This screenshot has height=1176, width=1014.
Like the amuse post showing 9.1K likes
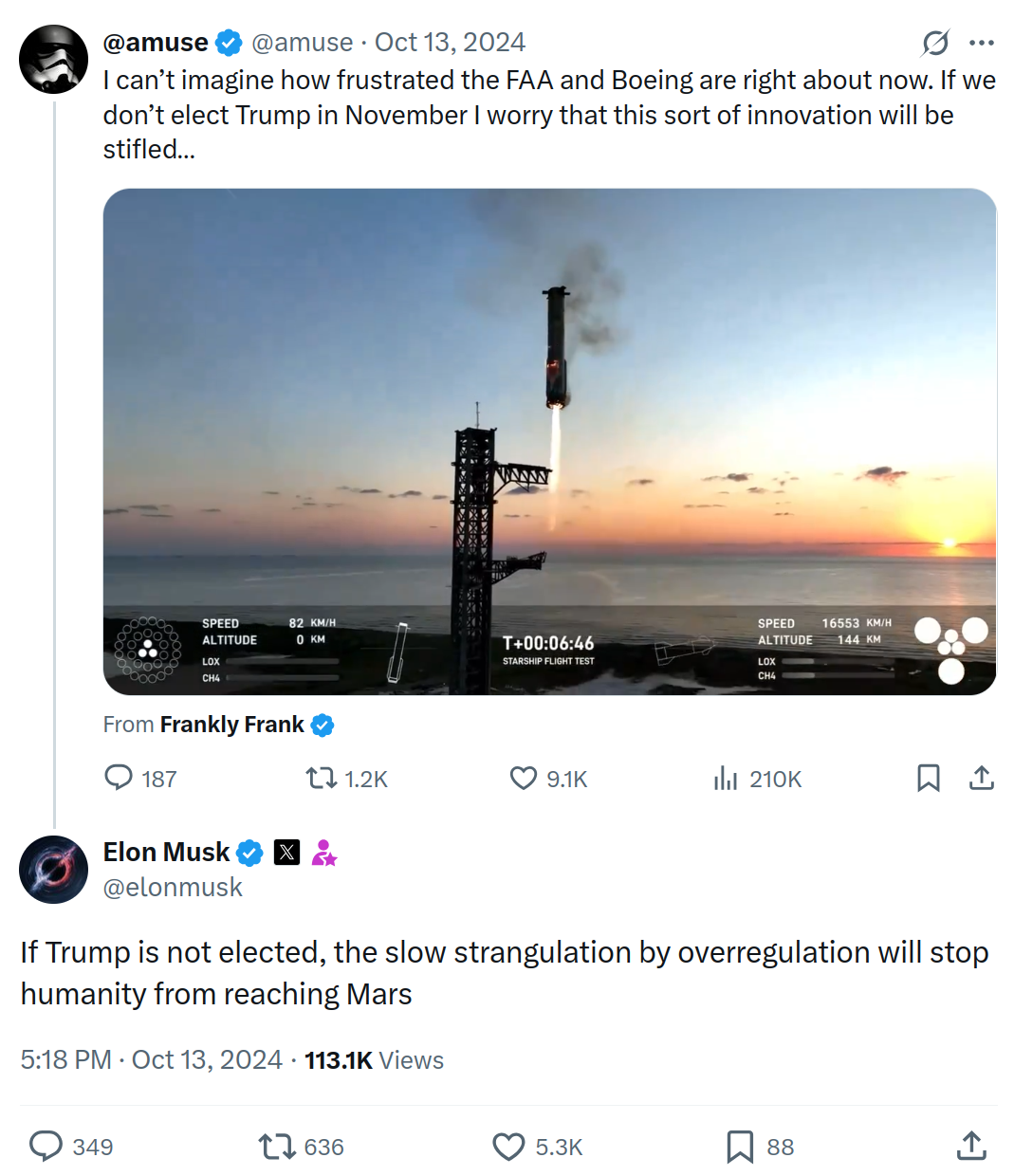[x=548, y=779]
